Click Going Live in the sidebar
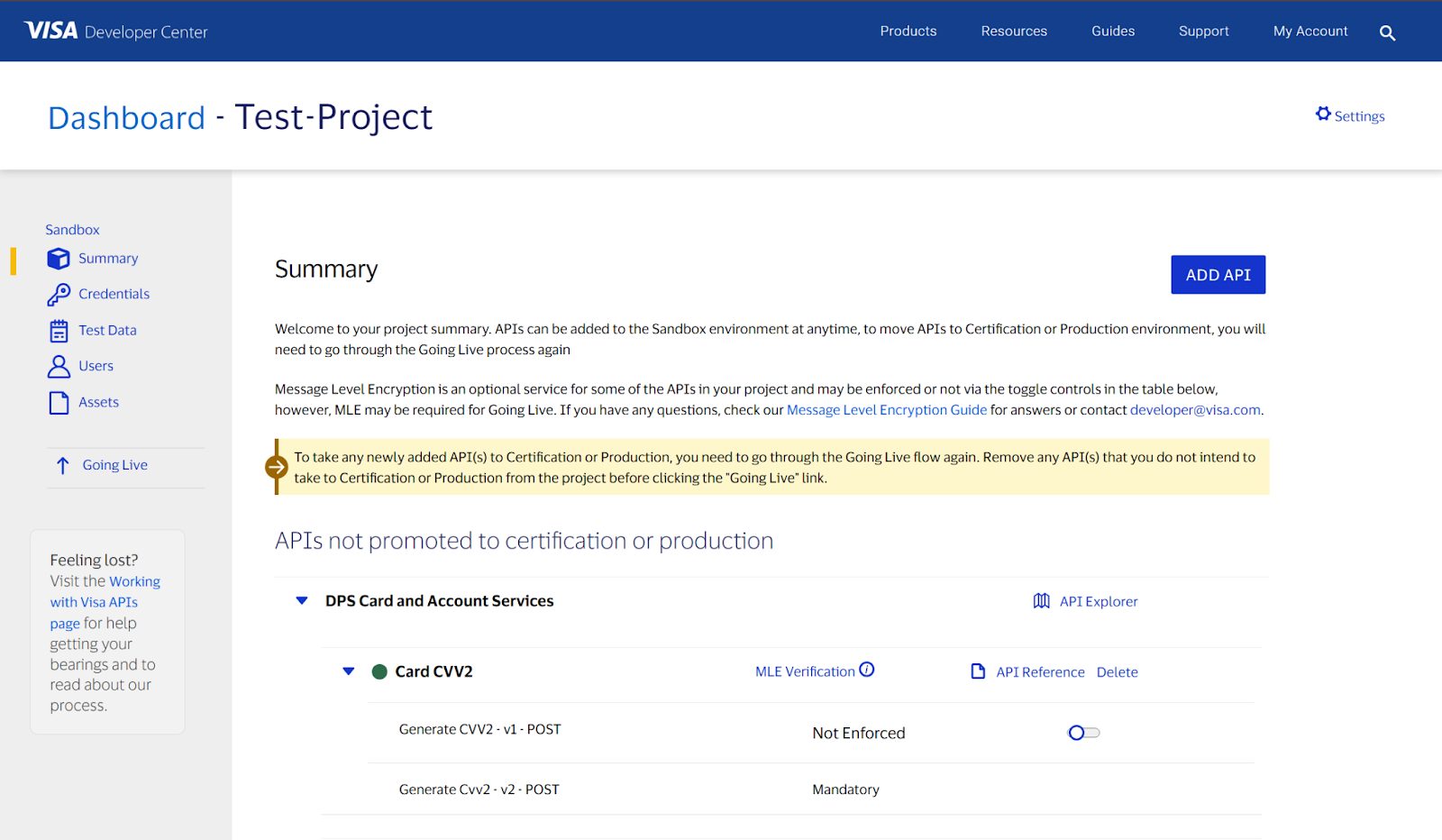This screenshot has width=1442, height=840. coord(114,465)
